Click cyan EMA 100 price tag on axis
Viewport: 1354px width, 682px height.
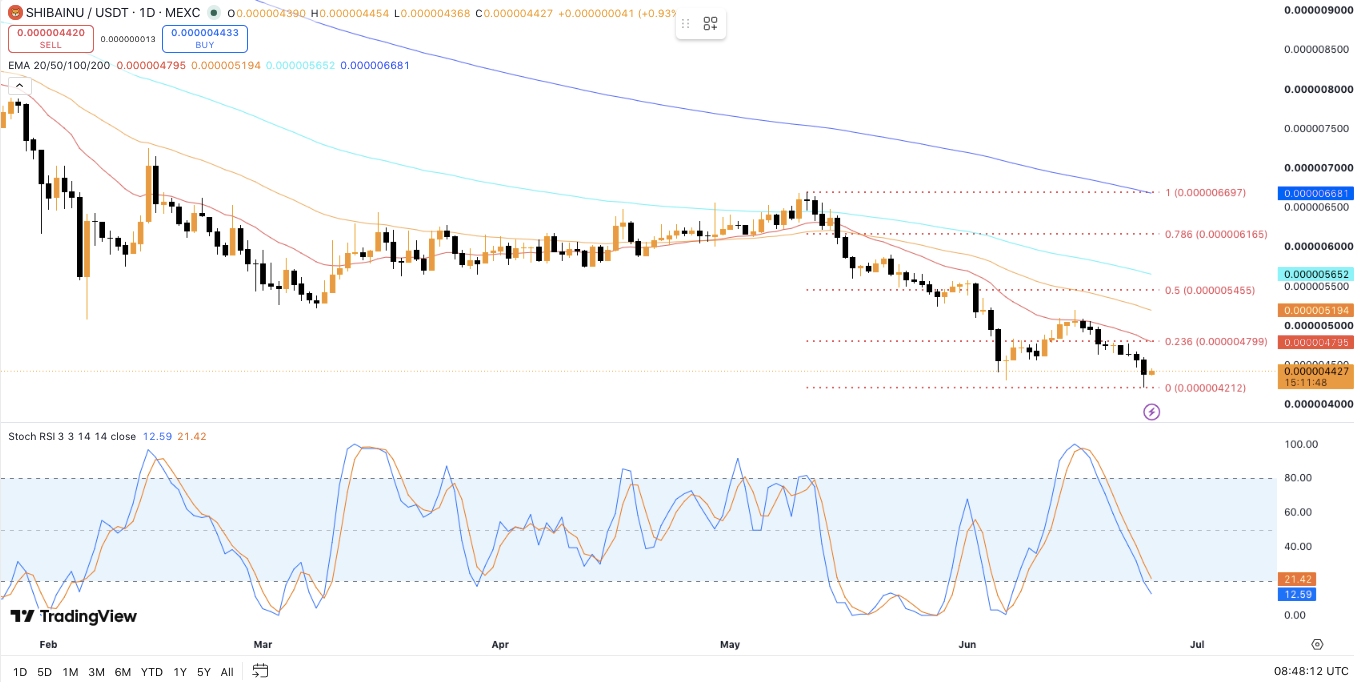tap(1315, 274)
